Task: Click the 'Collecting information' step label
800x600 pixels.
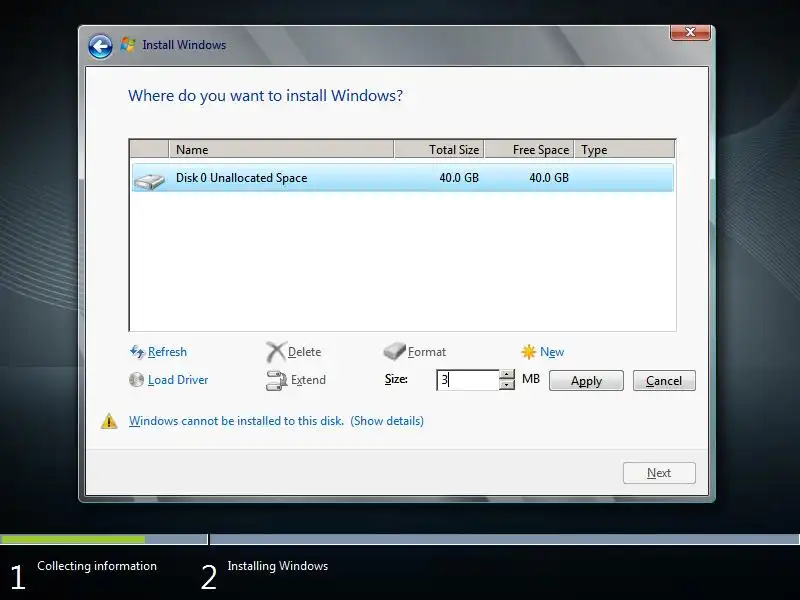Action: (x=97, y=566)
